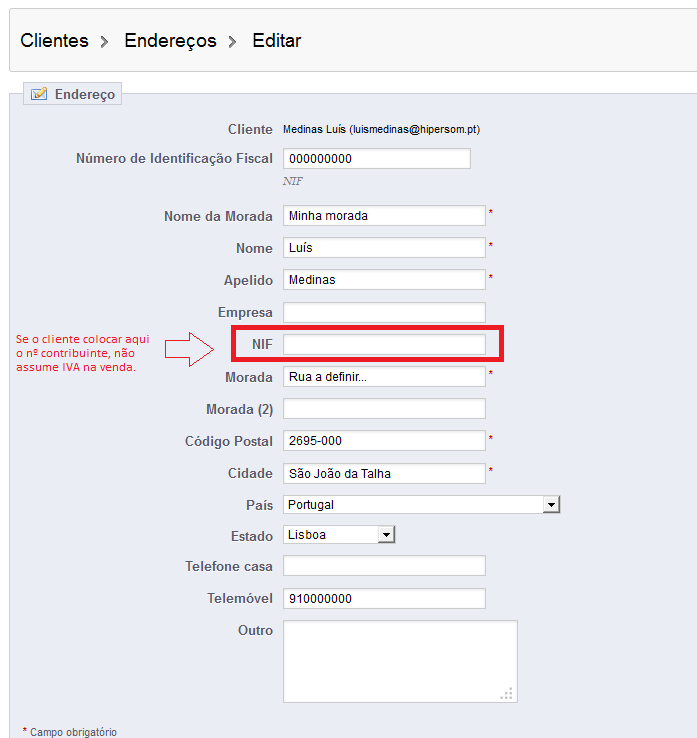Click the Morada field with Rua a definir
Viewport: 697px width, 738px height.
[384, 377]
